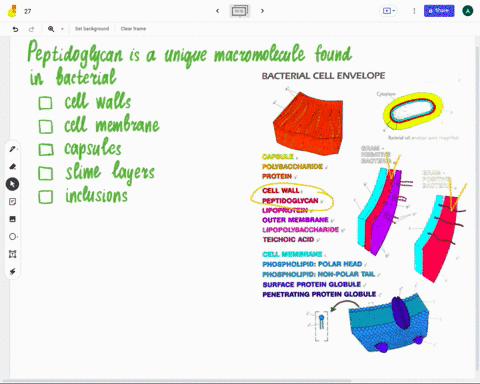Open the zoom level dropdown arrow
480x384 pixels.
coord(62,29)
